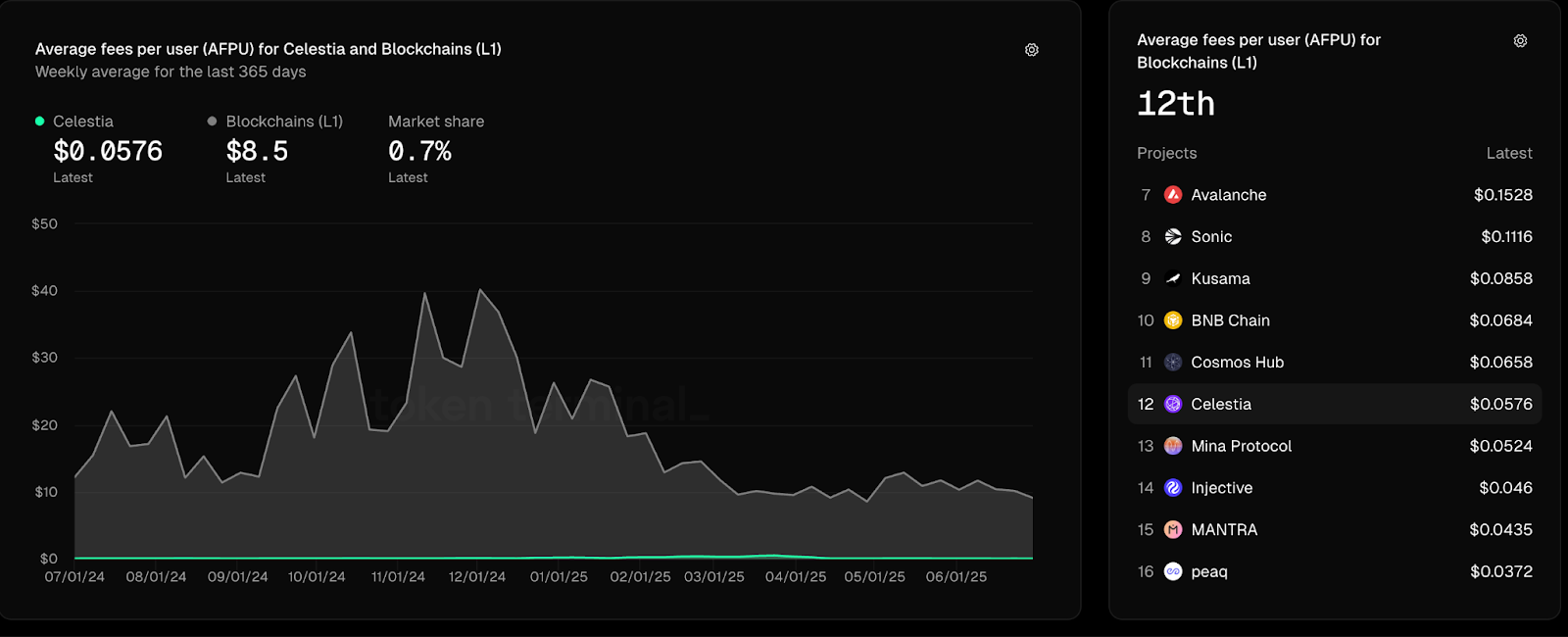Click the MANTRA logo icon
Viewport: 1568px width, 637px height.
(1173, 529)
